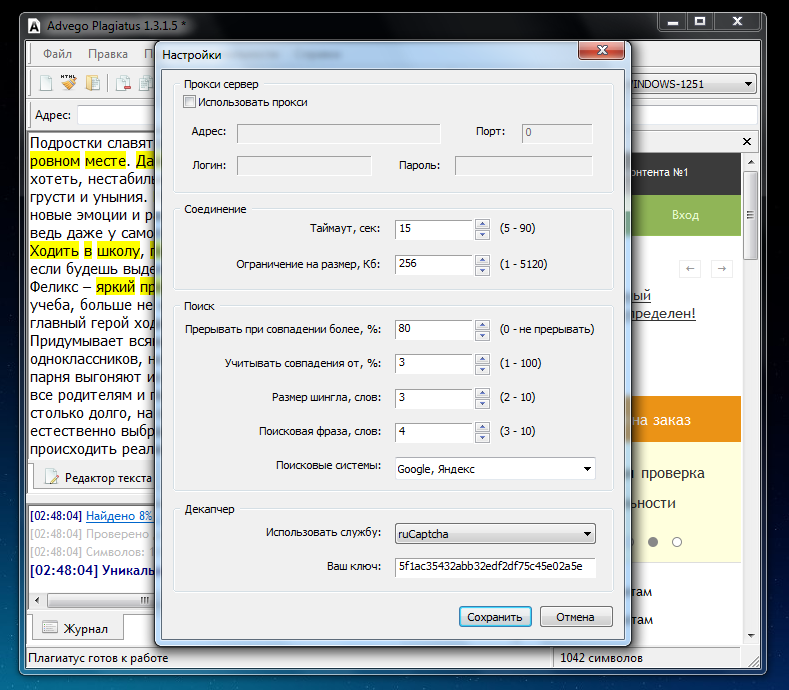
Task: Increase the Таймаут value with up arrow
Action: point(482,224)
